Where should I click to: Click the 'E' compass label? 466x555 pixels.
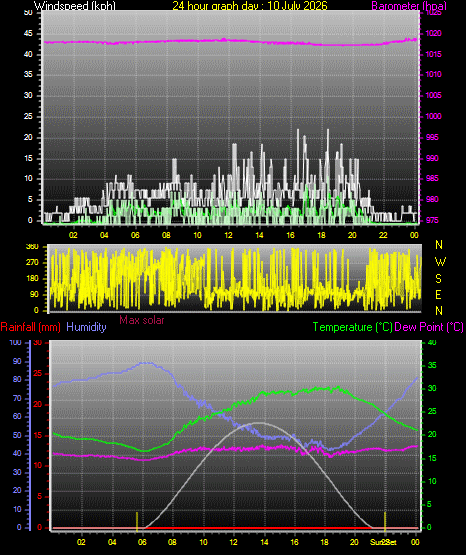click(x=438, y=295)
